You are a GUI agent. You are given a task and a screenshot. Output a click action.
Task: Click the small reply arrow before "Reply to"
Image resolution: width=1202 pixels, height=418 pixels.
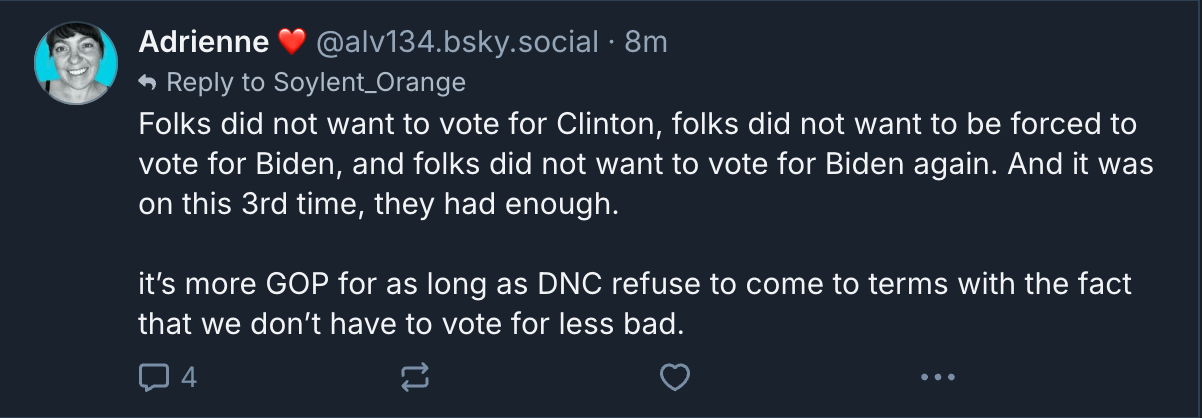(x=148, y=81)
